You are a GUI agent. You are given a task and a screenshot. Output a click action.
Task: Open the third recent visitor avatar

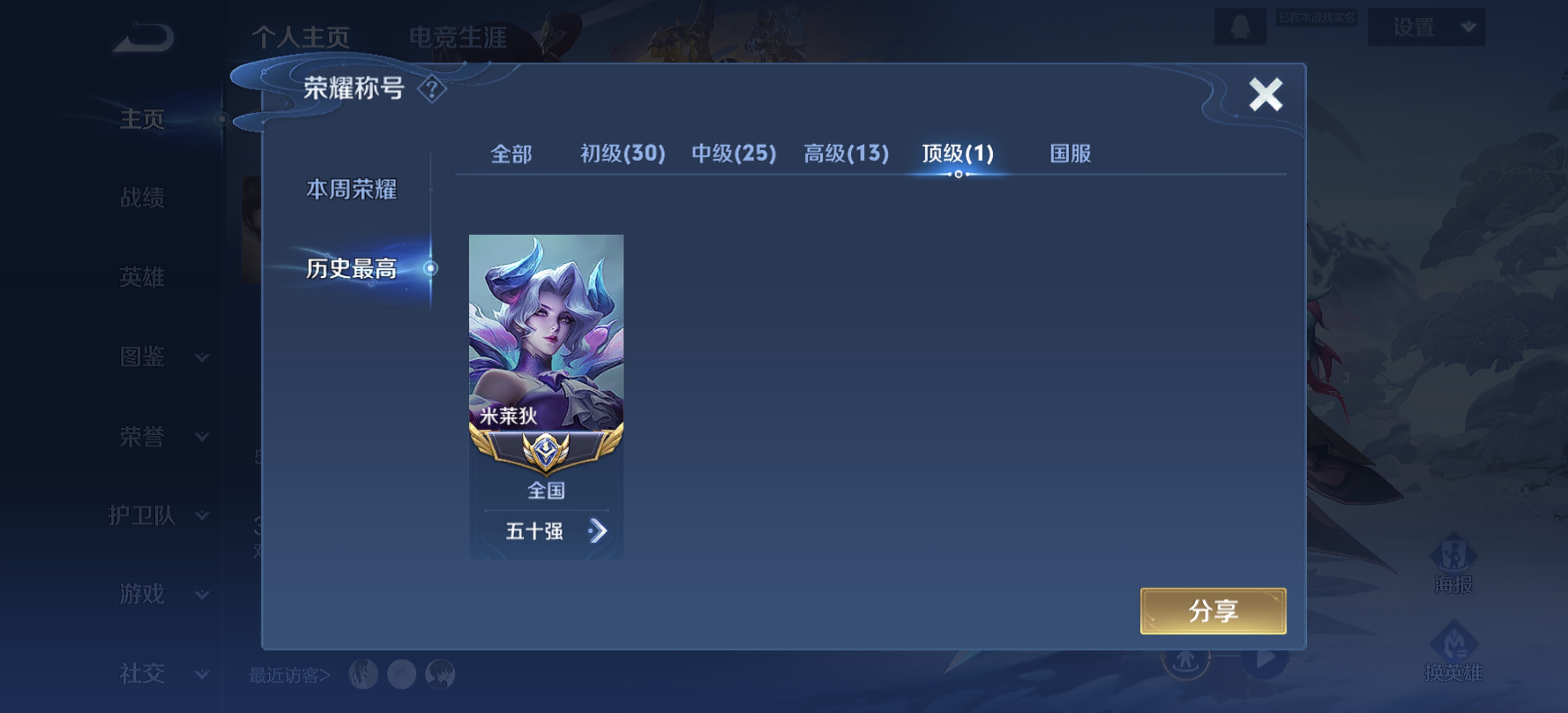[440, 675]
